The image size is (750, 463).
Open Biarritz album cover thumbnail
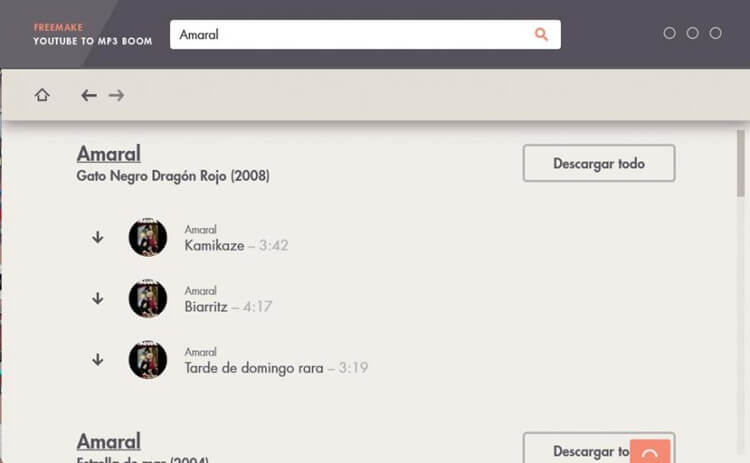pyautogui.click(x=148, y=298)
